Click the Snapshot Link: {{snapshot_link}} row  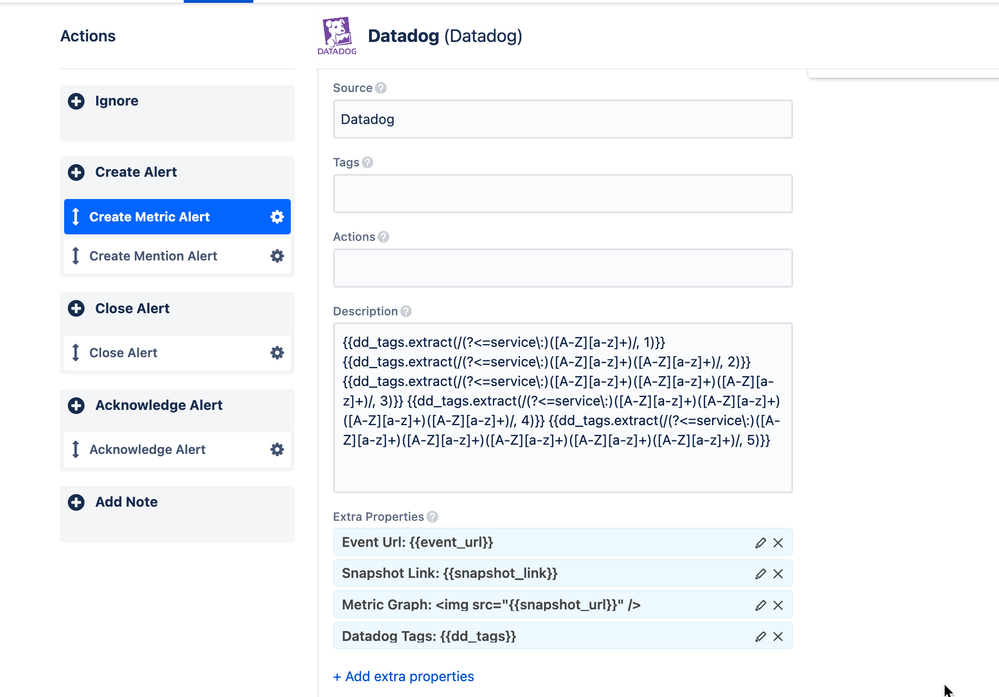click(563, 574)
